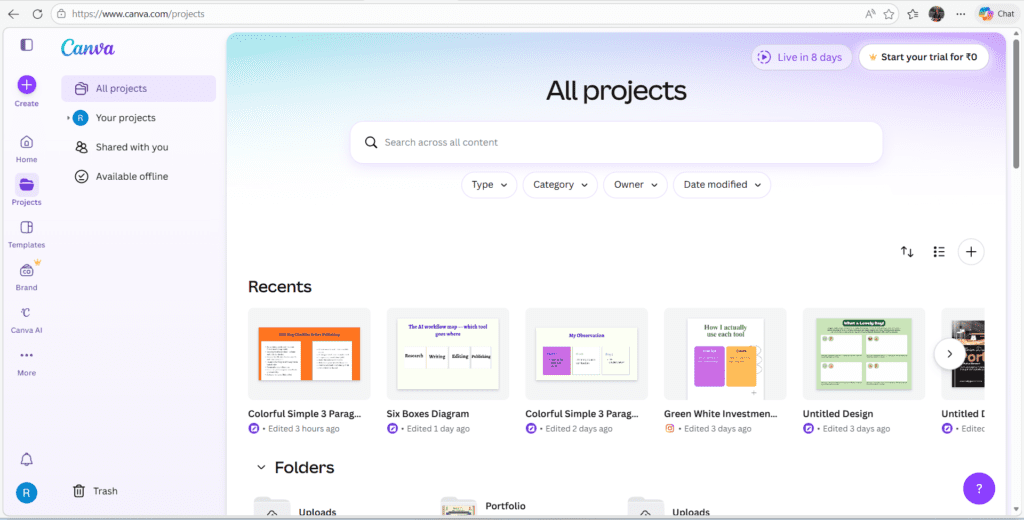The image size is (1024, 520).
Task: Click the purple Create plus button
Action: (27, 84)
